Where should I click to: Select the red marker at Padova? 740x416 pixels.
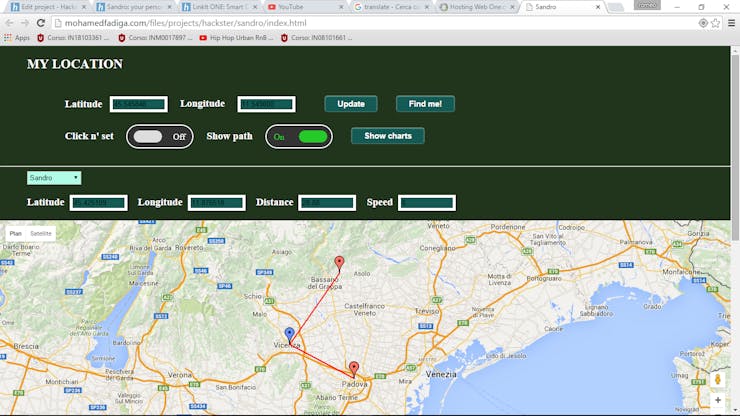(x=353, y=368)
